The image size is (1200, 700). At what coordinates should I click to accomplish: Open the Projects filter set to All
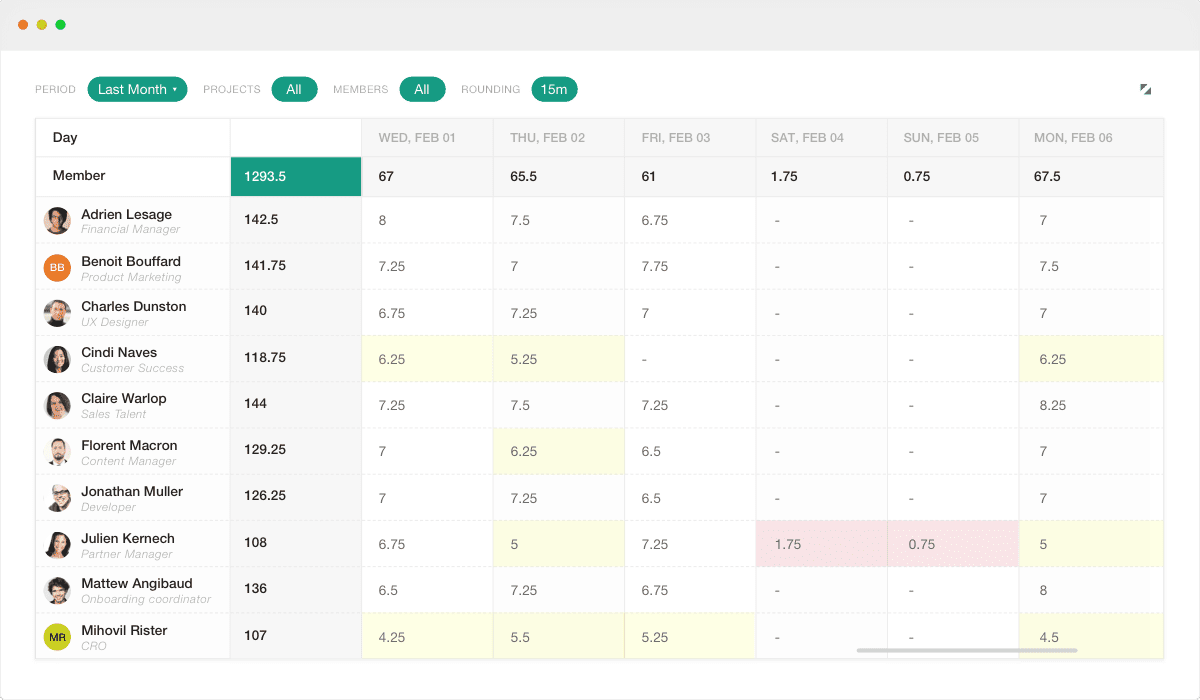(x=294, y=89)
